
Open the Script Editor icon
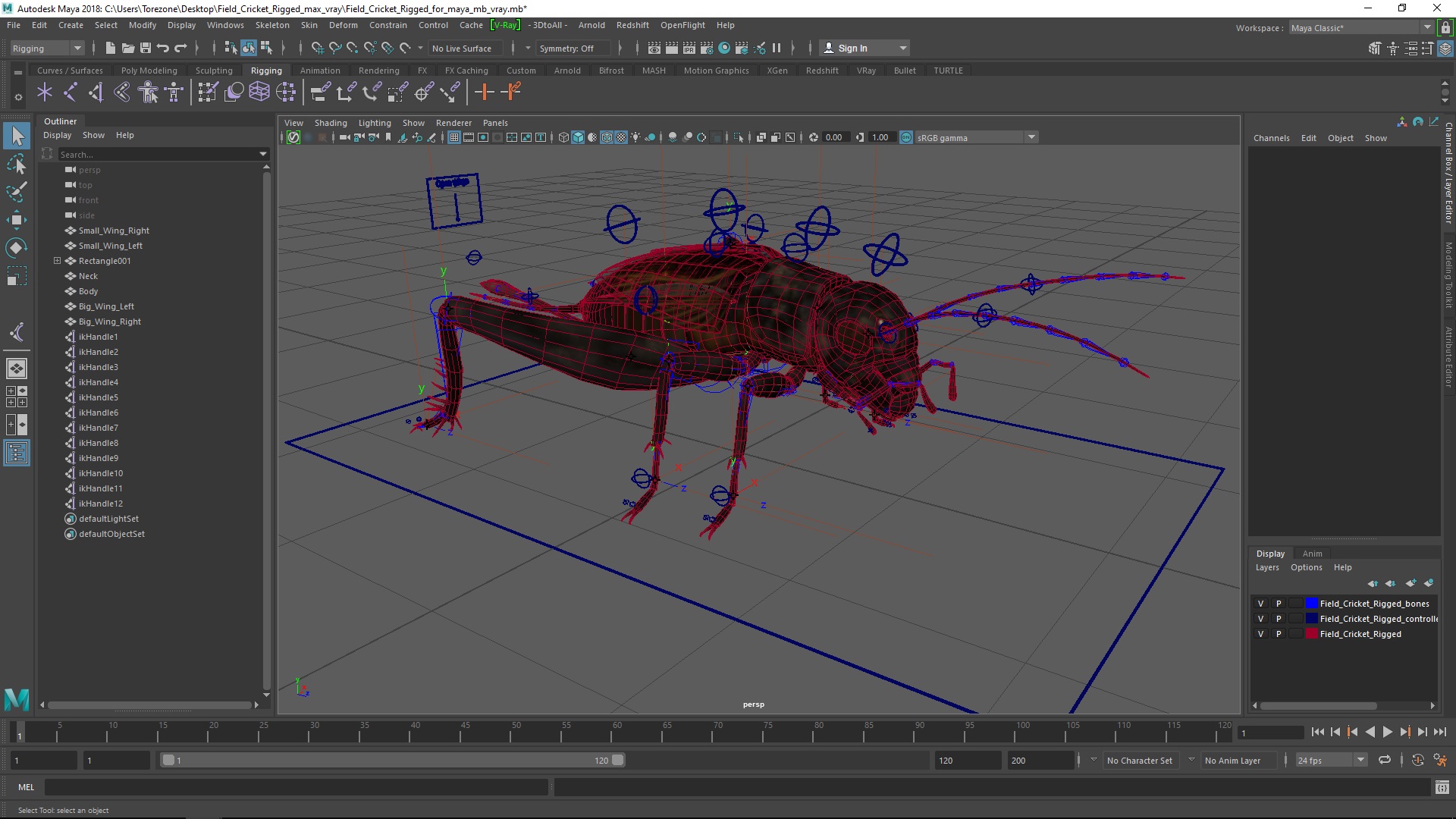[x=1442, y=787]
